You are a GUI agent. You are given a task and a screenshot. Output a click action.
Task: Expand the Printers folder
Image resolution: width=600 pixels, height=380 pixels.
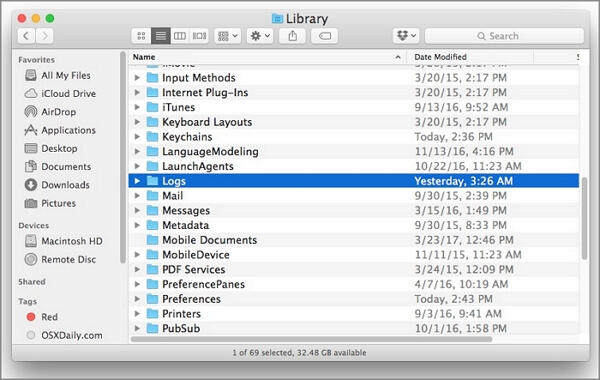tap(137, 314)
